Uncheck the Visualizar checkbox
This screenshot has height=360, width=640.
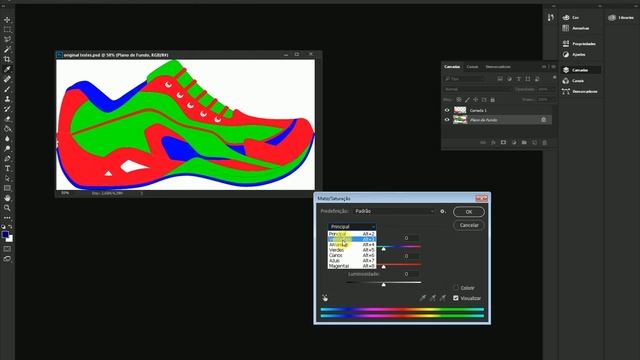[456, 298]
